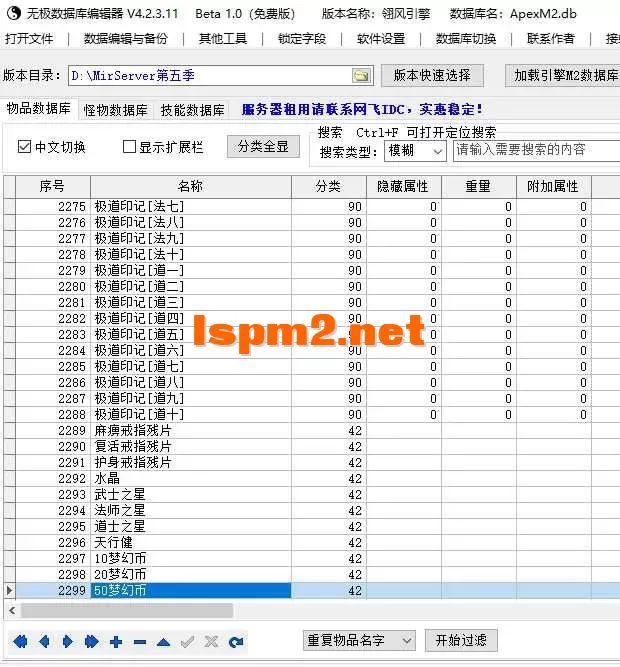This screenshot has width=620, height=667.
Task: Jump to the last record arrow
Action: (91, 641)
